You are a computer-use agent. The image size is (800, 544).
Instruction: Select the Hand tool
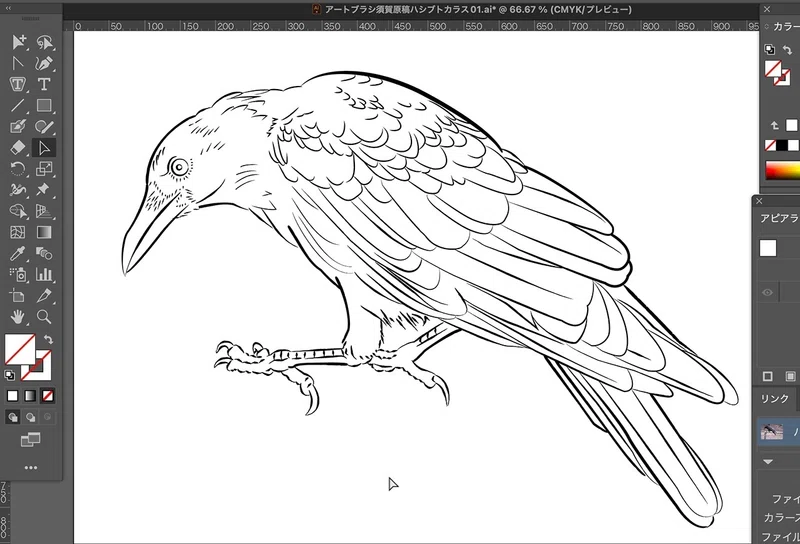[18, 317]
